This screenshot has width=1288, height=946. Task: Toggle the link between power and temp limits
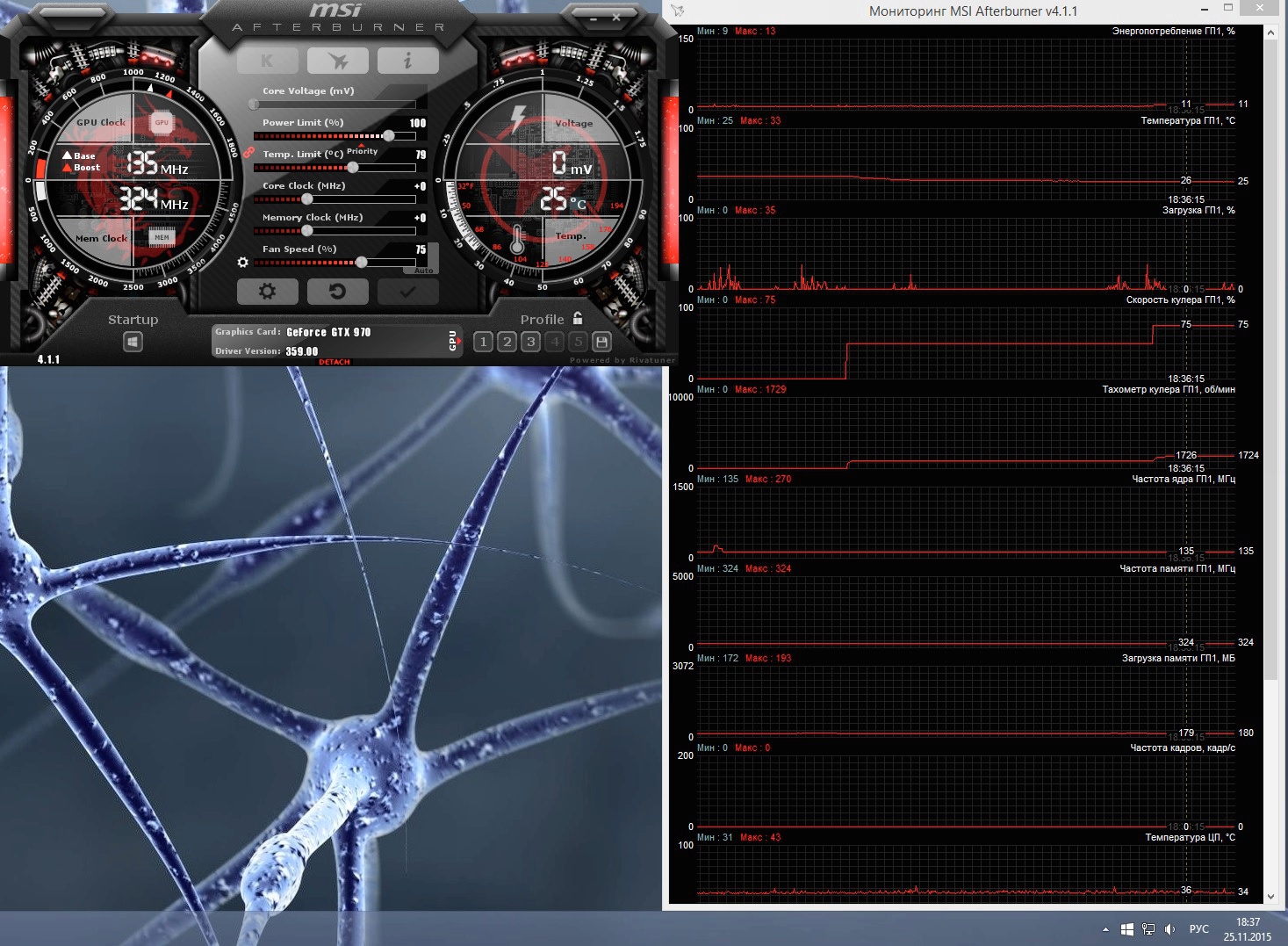point(248,152)
